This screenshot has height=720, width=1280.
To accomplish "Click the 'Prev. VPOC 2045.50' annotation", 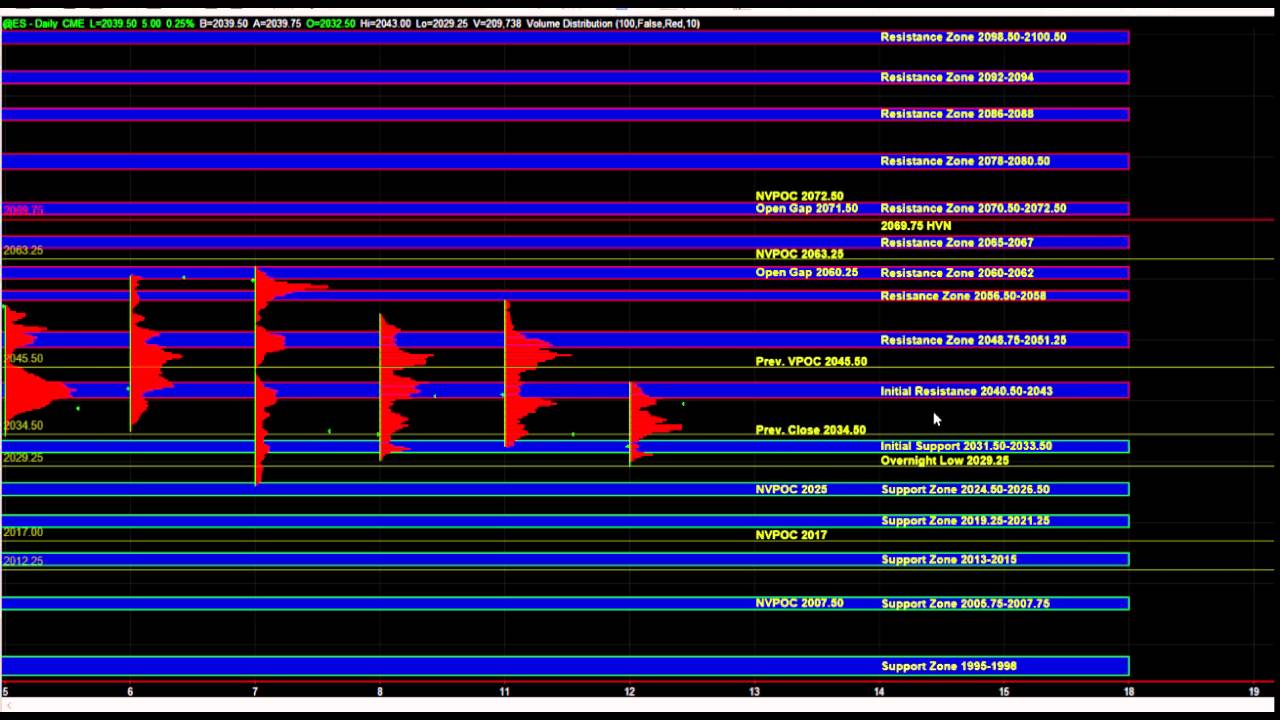I will click(811, 362).
